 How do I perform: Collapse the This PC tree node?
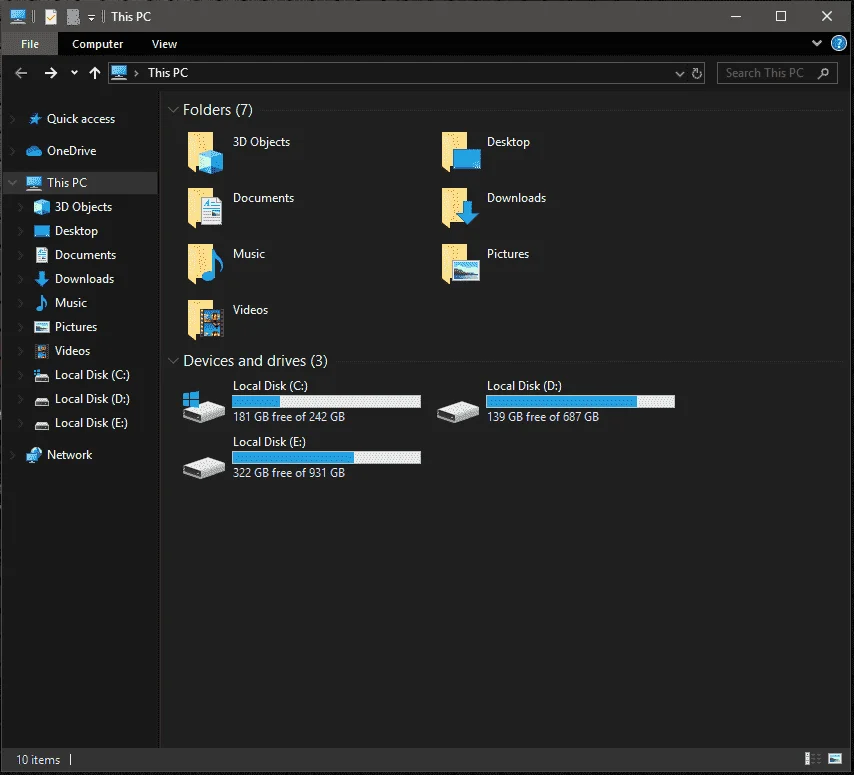[13, 182]
